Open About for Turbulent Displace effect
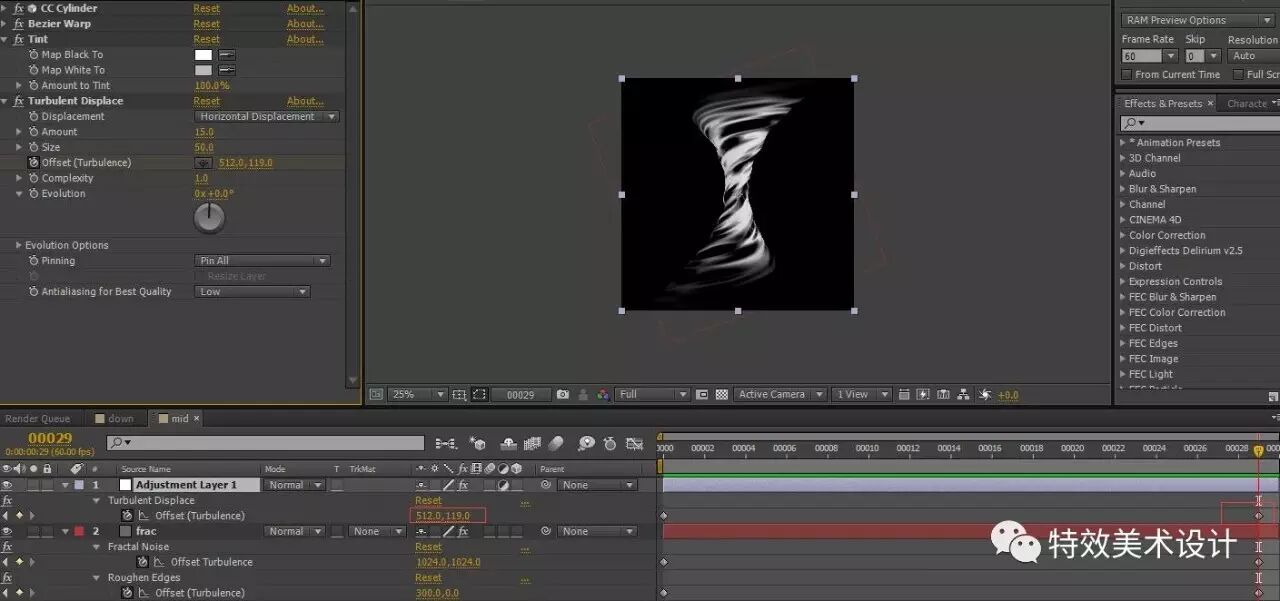 point(305,100)
